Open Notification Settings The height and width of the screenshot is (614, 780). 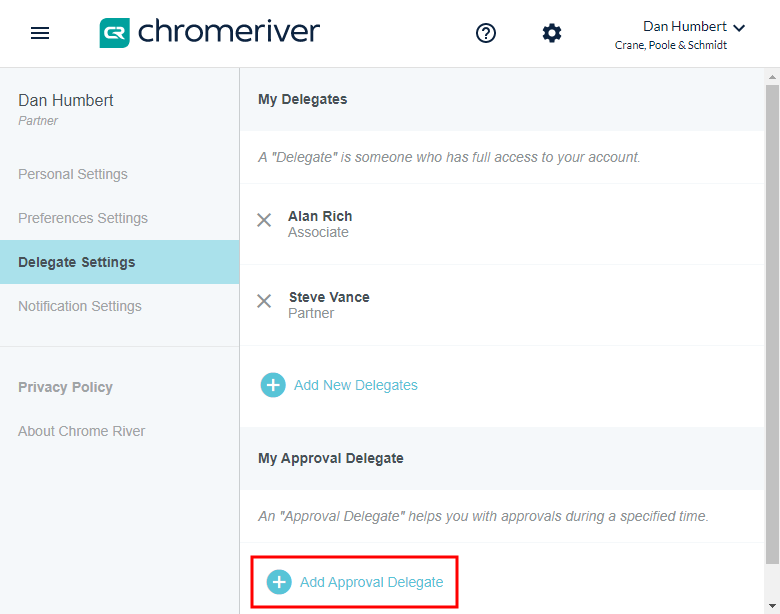click(80, 306)
